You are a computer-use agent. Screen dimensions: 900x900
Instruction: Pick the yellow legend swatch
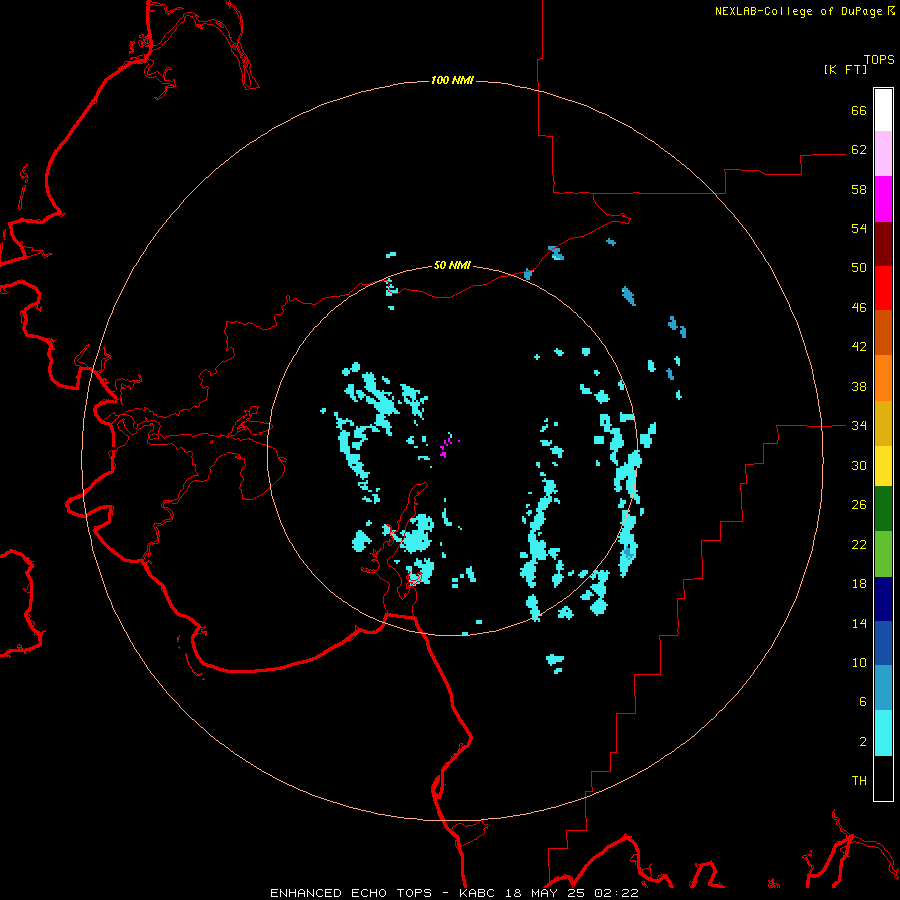883,465
